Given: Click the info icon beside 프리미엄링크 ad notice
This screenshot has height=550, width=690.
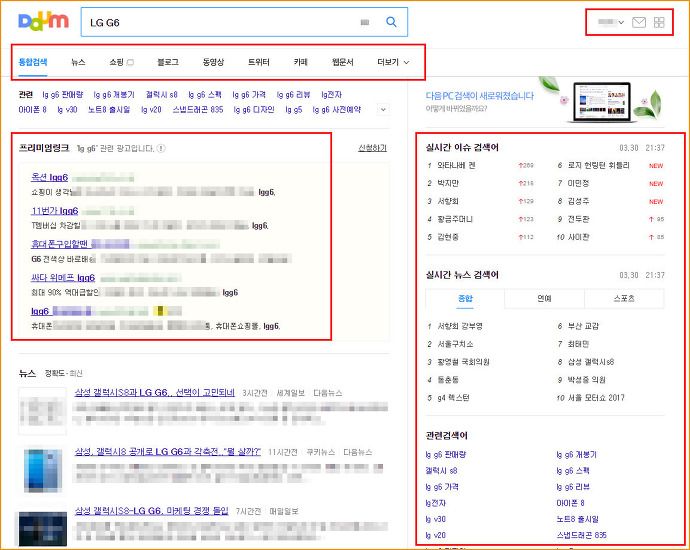Looking at the screenshot, I should [161, 148].
